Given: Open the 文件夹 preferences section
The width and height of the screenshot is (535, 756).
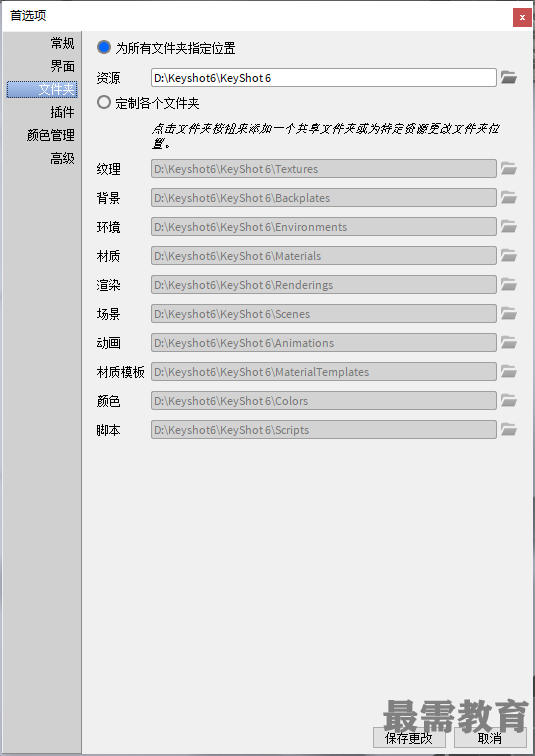Looking at the screenshot, I should click(42, 89).
